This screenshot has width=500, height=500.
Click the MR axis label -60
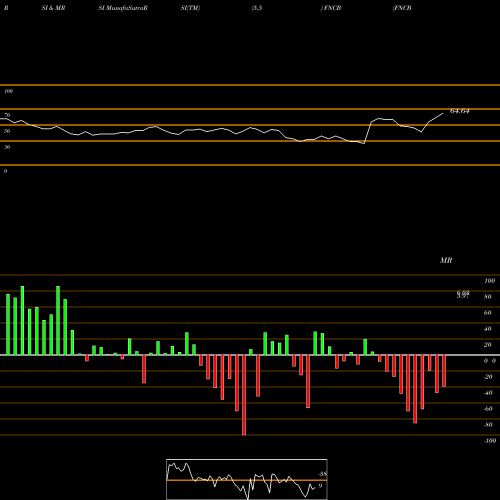(x=488, y=409)
